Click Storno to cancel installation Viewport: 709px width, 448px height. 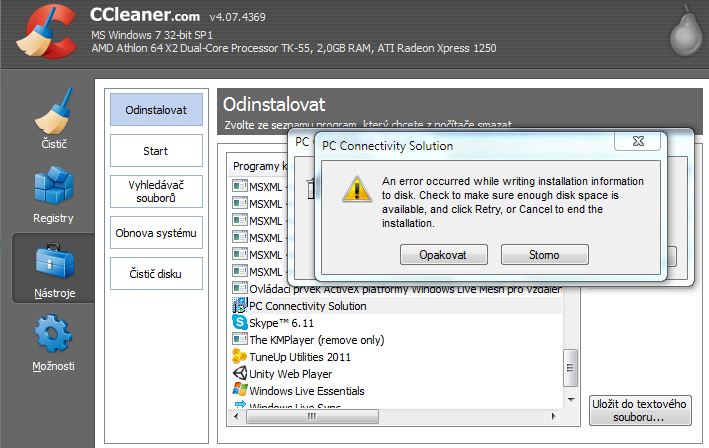544,255
